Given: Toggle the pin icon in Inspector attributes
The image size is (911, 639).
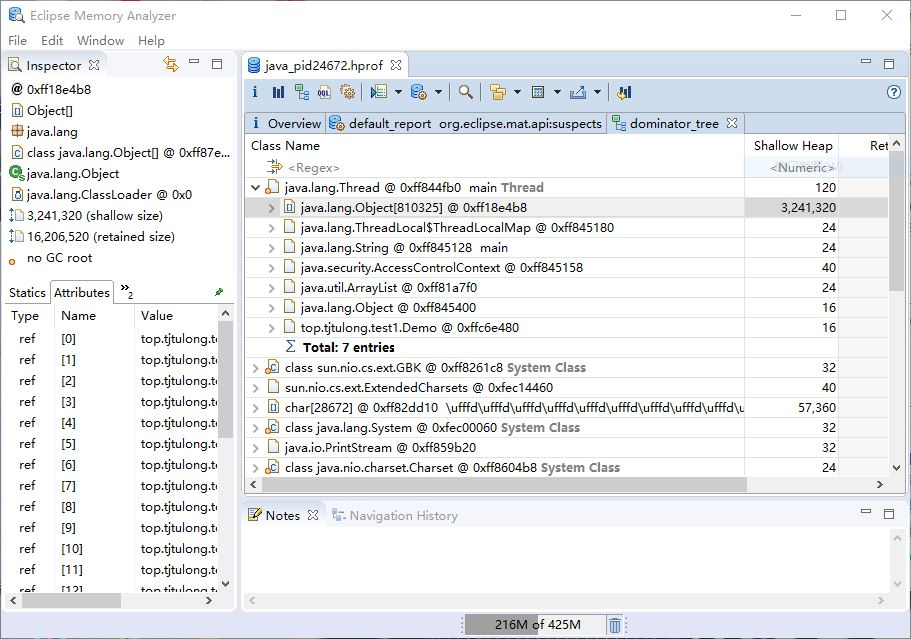Looking at the screenshot, I should pos(219,292).
